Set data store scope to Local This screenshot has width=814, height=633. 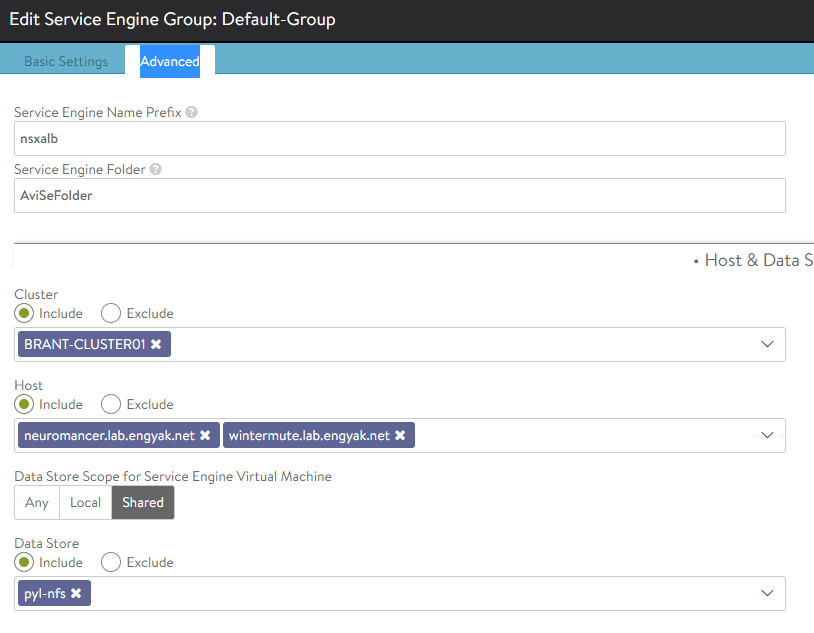point(86,503)
